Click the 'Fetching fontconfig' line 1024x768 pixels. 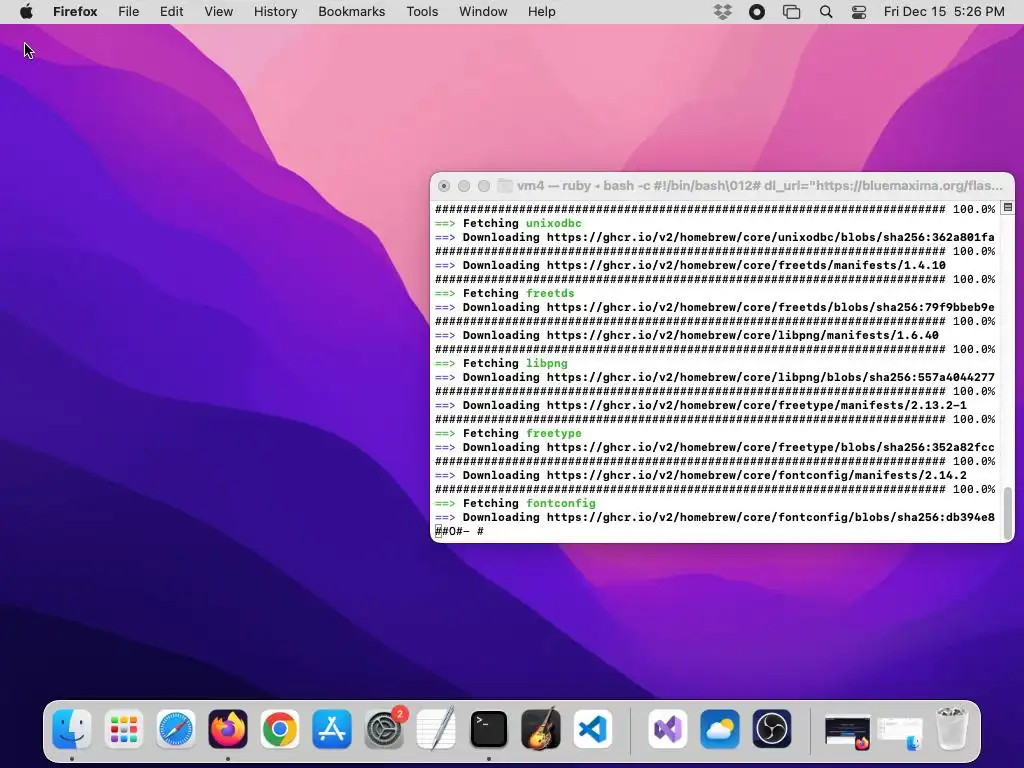click(x=515, y=504)
